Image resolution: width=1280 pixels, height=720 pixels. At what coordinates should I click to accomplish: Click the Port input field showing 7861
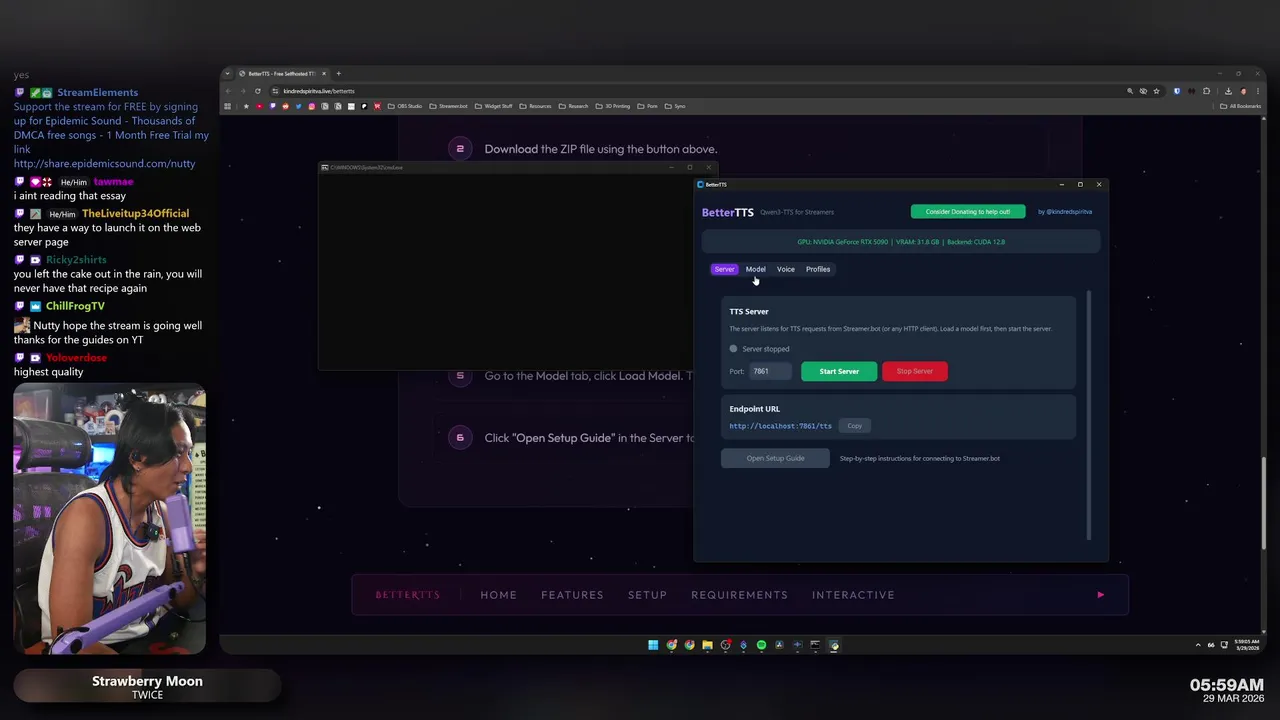point(771,371)
